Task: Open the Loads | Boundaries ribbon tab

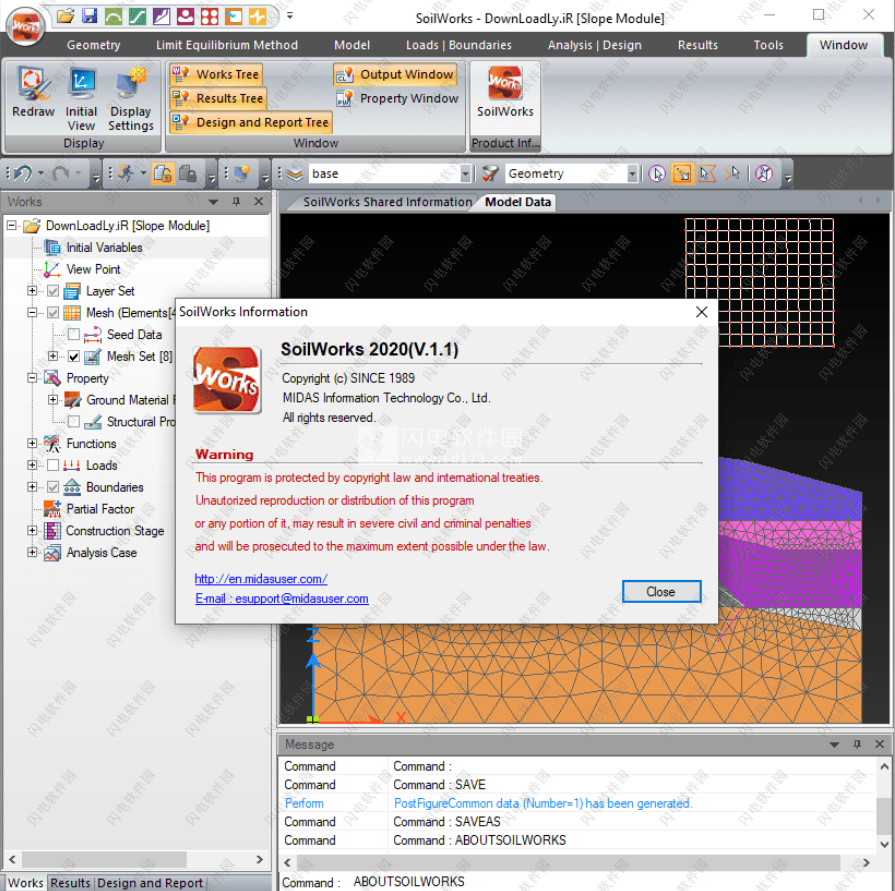Action: coord(459,45)
